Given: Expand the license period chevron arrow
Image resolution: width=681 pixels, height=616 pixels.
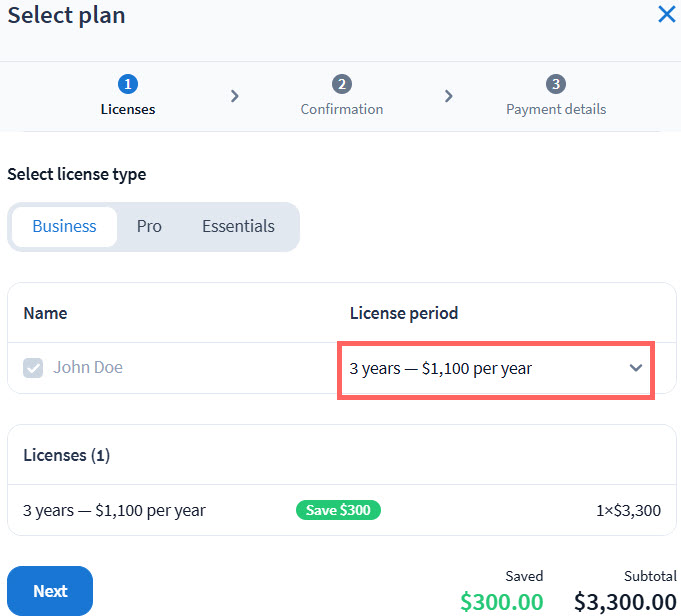Looking at the screenshot, I should point(636,368).
